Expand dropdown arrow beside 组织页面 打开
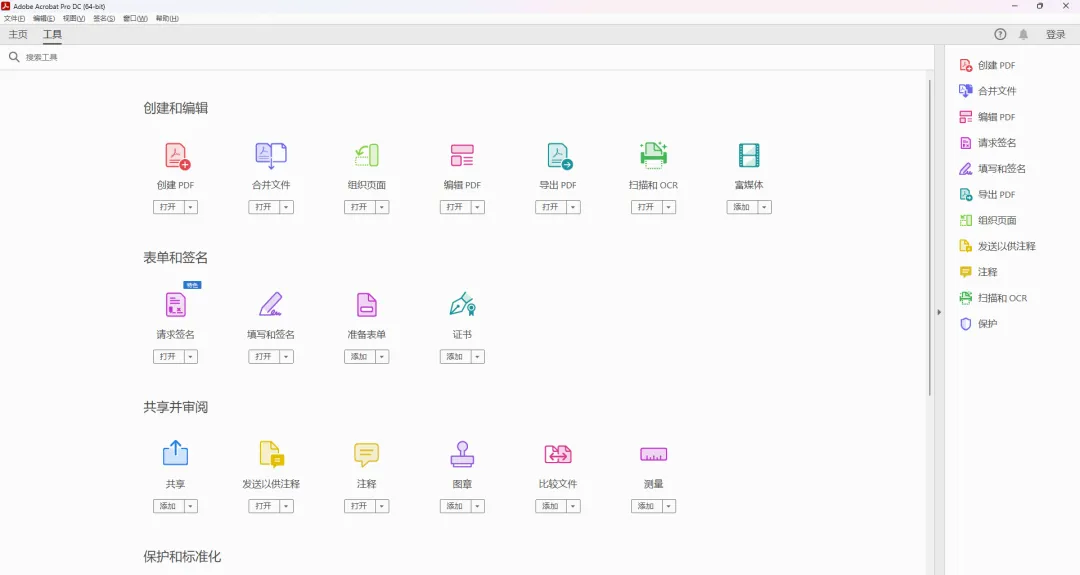1080x575 pixels. pyautogui.click(x=382, y=207)
